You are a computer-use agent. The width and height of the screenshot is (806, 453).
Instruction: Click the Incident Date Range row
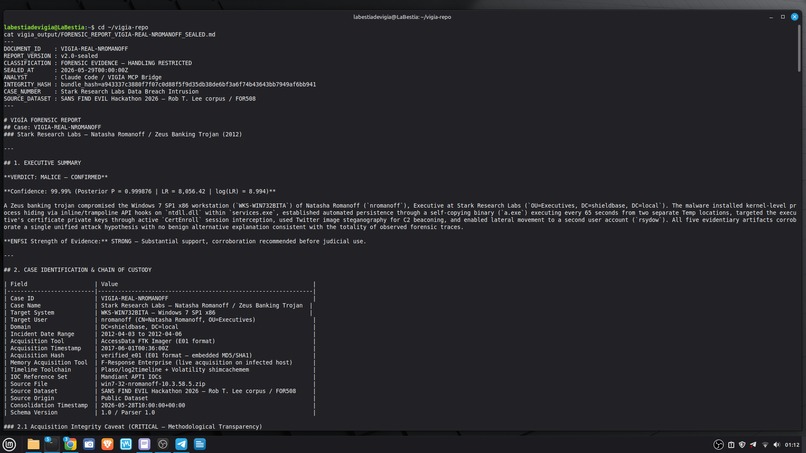(x=159, y=334)
